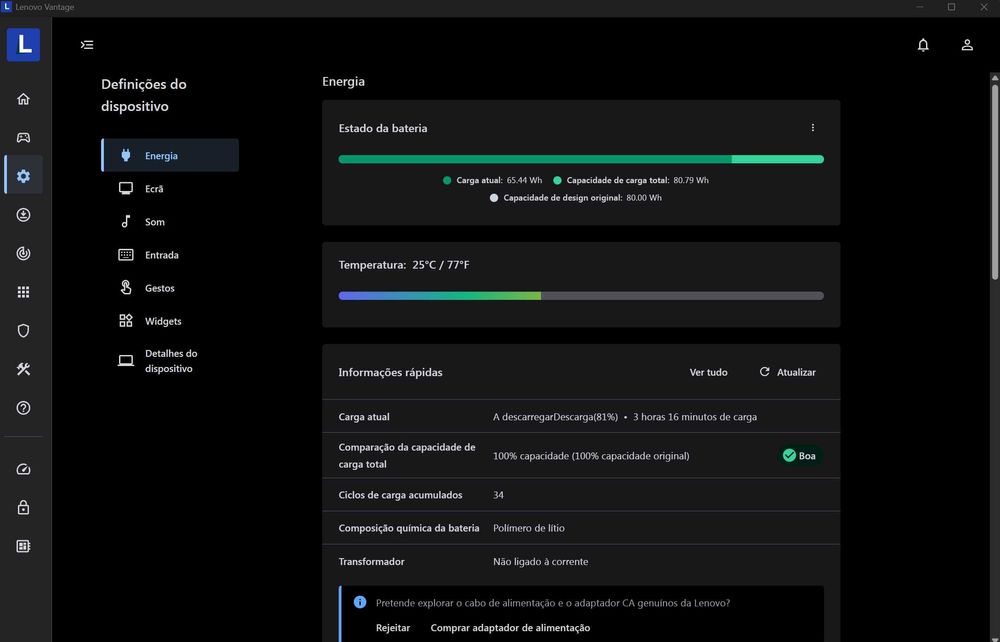Open the tools wrench sidebar icon
The height and width of the screenshot is (642, 1000).
24,369
